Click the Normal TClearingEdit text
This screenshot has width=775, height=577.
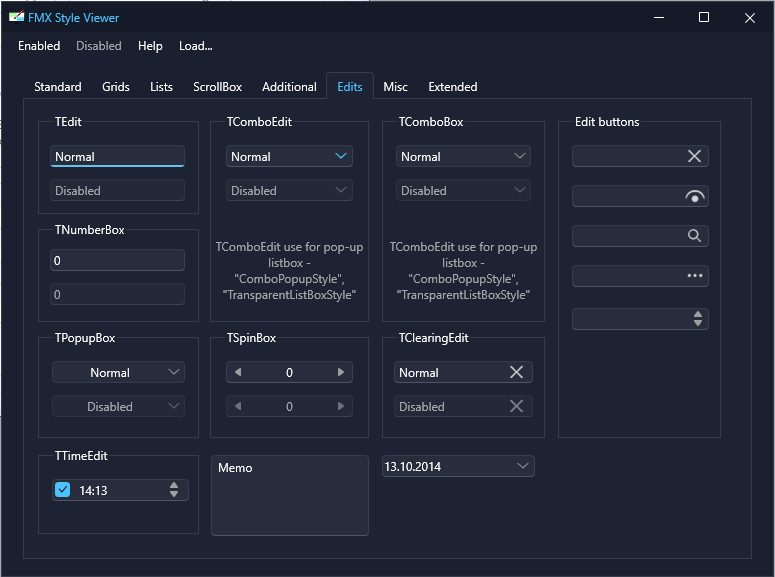419,373
